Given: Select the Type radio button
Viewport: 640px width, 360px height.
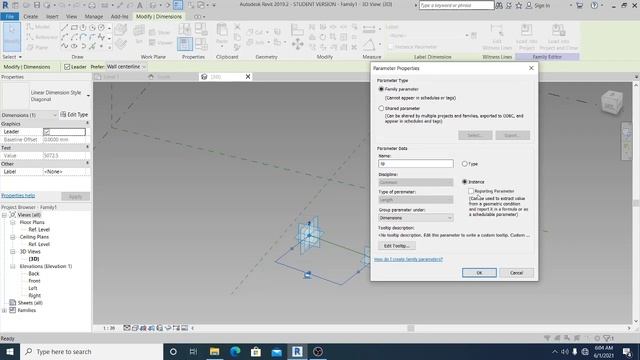Looking at the screenshot, I should (464, 164).
